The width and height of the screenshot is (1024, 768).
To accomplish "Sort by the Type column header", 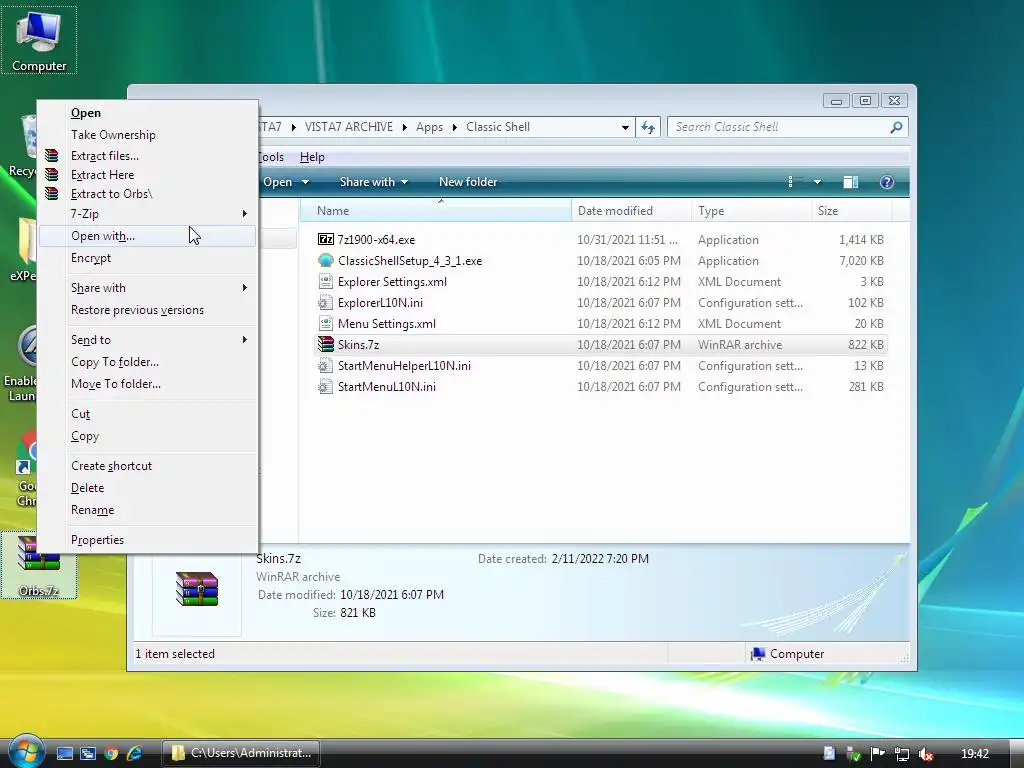I will (751, 211).
